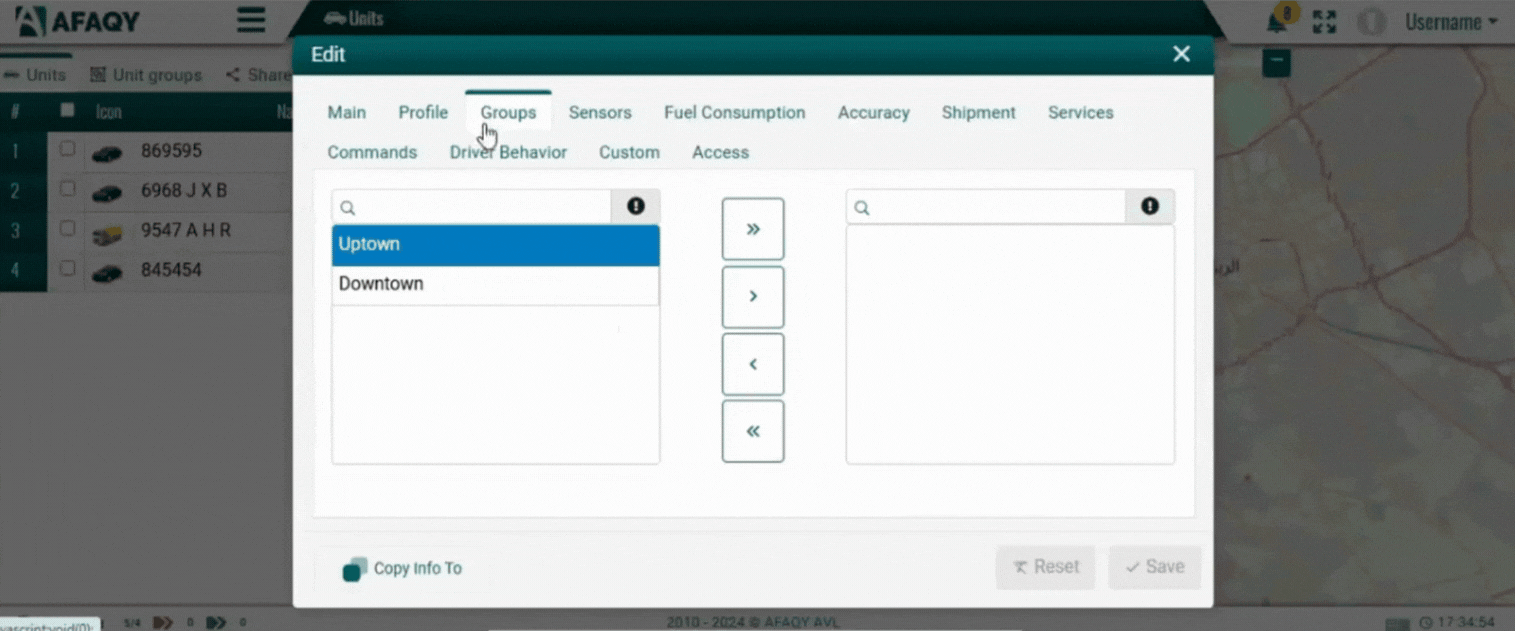Click the Copy Info To button
The height and width of the screenshot is (631, 1515).
(402, 568)
